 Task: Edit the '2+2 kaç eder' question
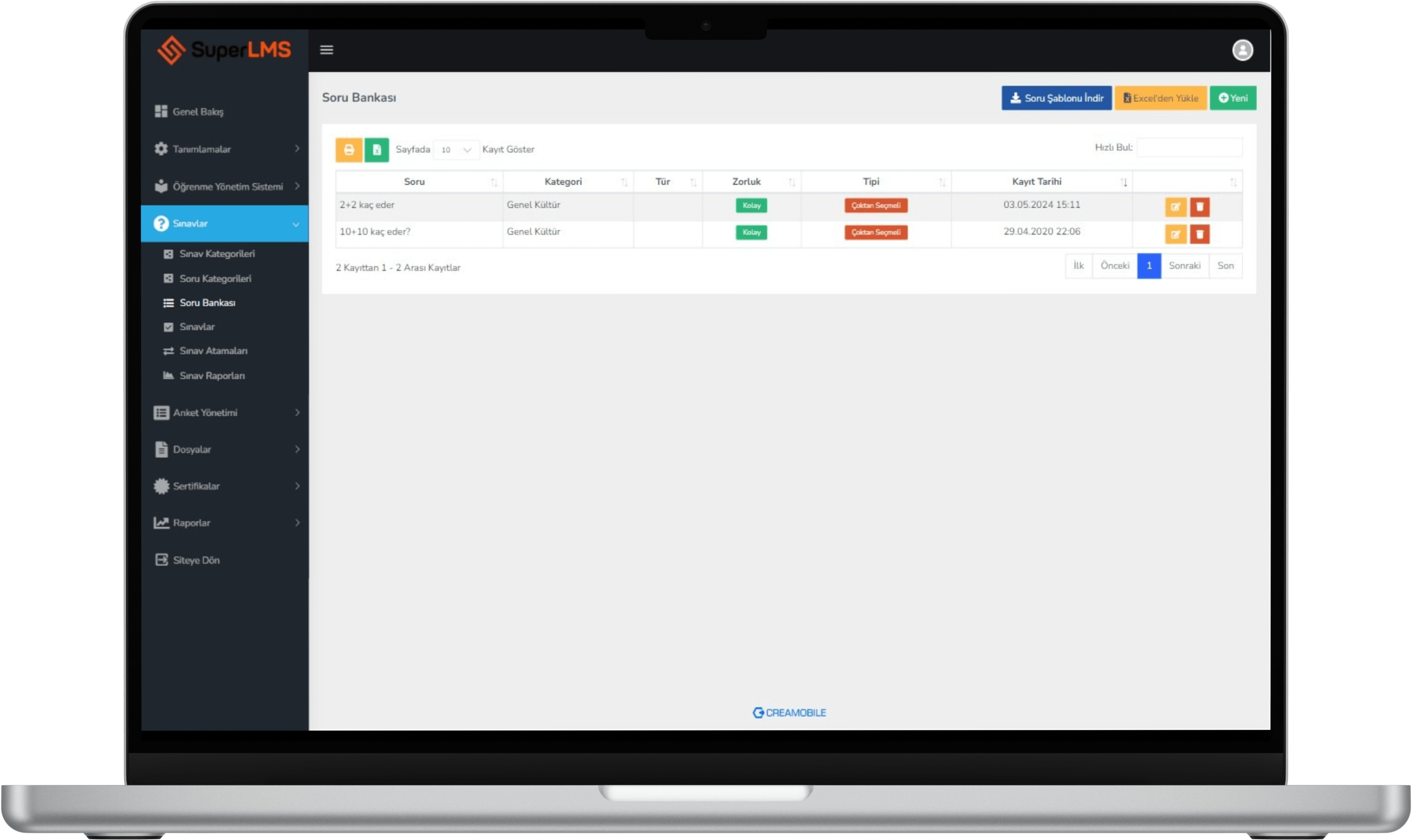coord(1175,207)
